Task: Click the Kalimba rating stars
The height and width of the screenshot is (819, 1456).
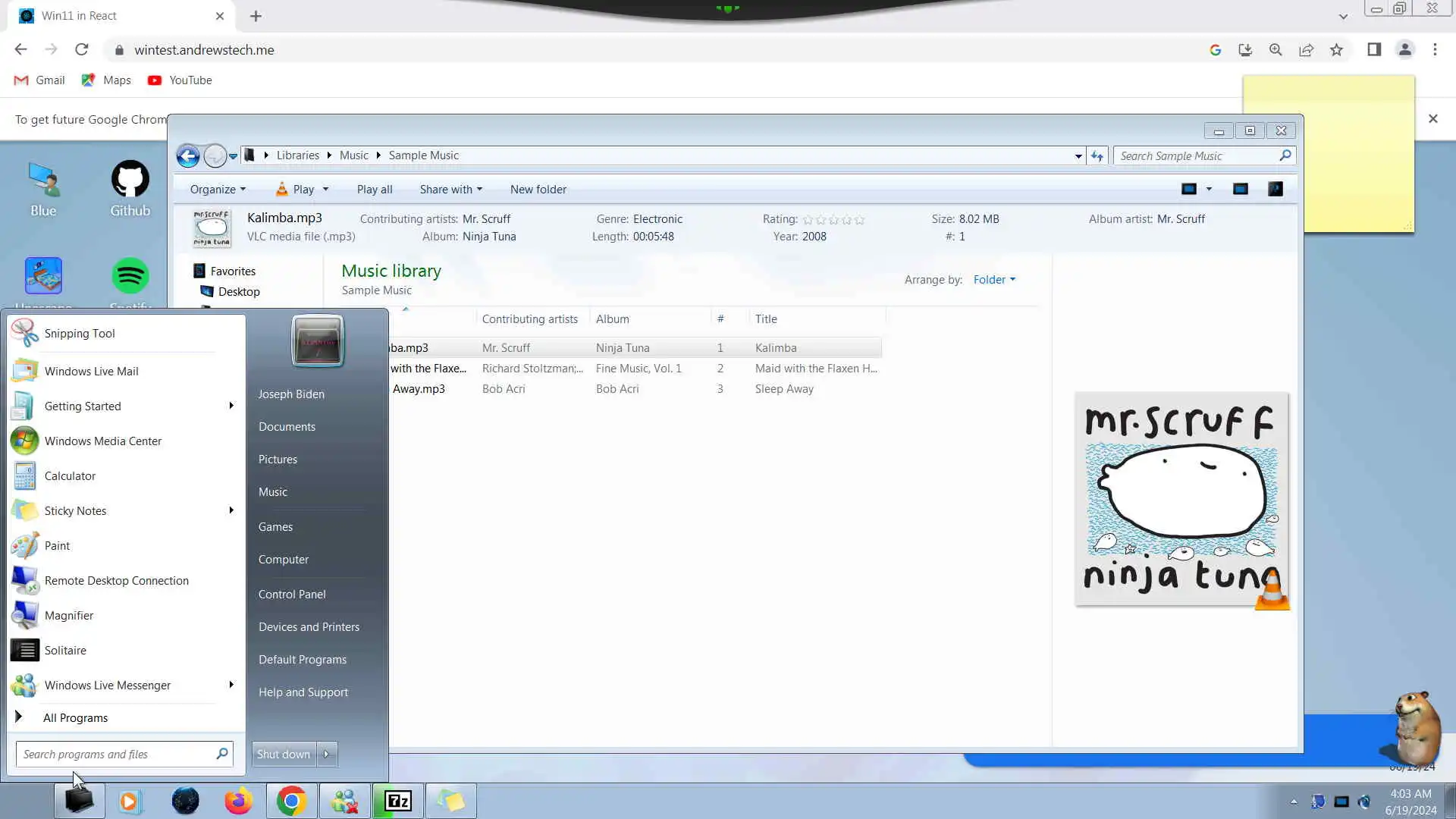Action: click(833, 219)
